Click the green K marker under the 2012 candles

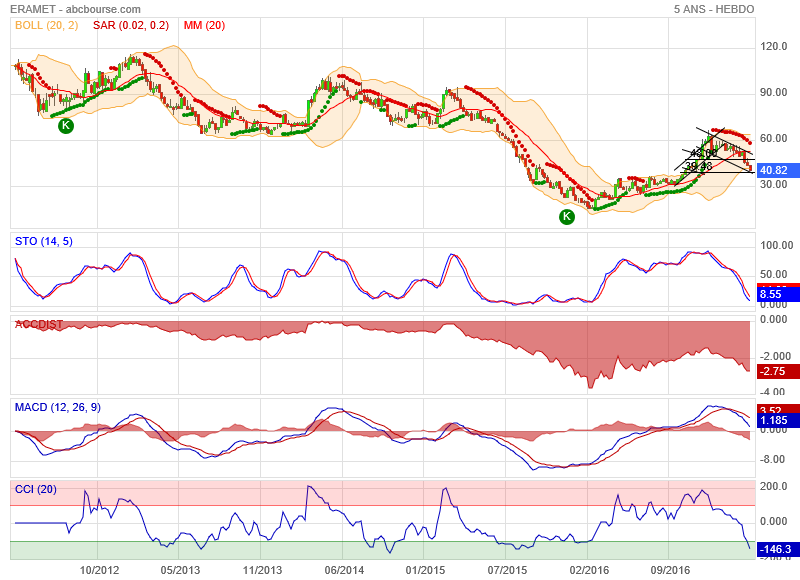pyautogui.click(x=65, y=125)
